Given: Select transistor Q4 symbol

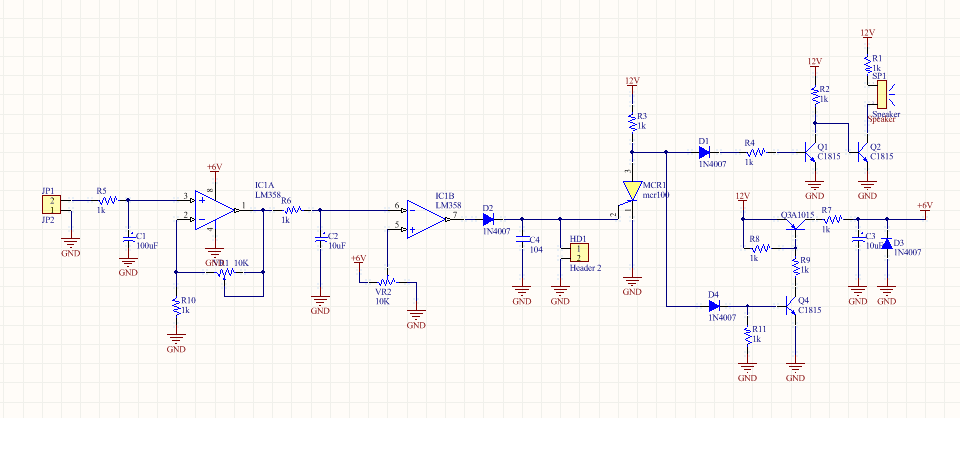Looking at the screenshot, I should coord(791,305).
